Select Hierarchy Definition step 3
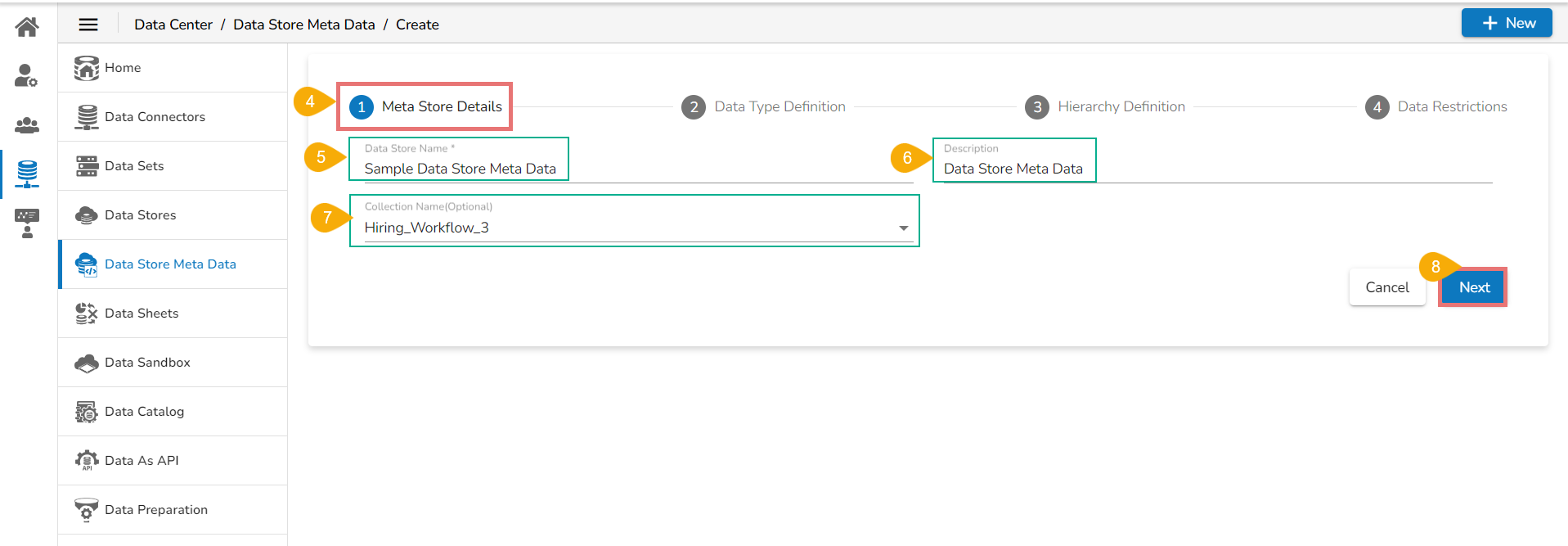This screenshot has width=1568, height=546. pos(1105,107)
